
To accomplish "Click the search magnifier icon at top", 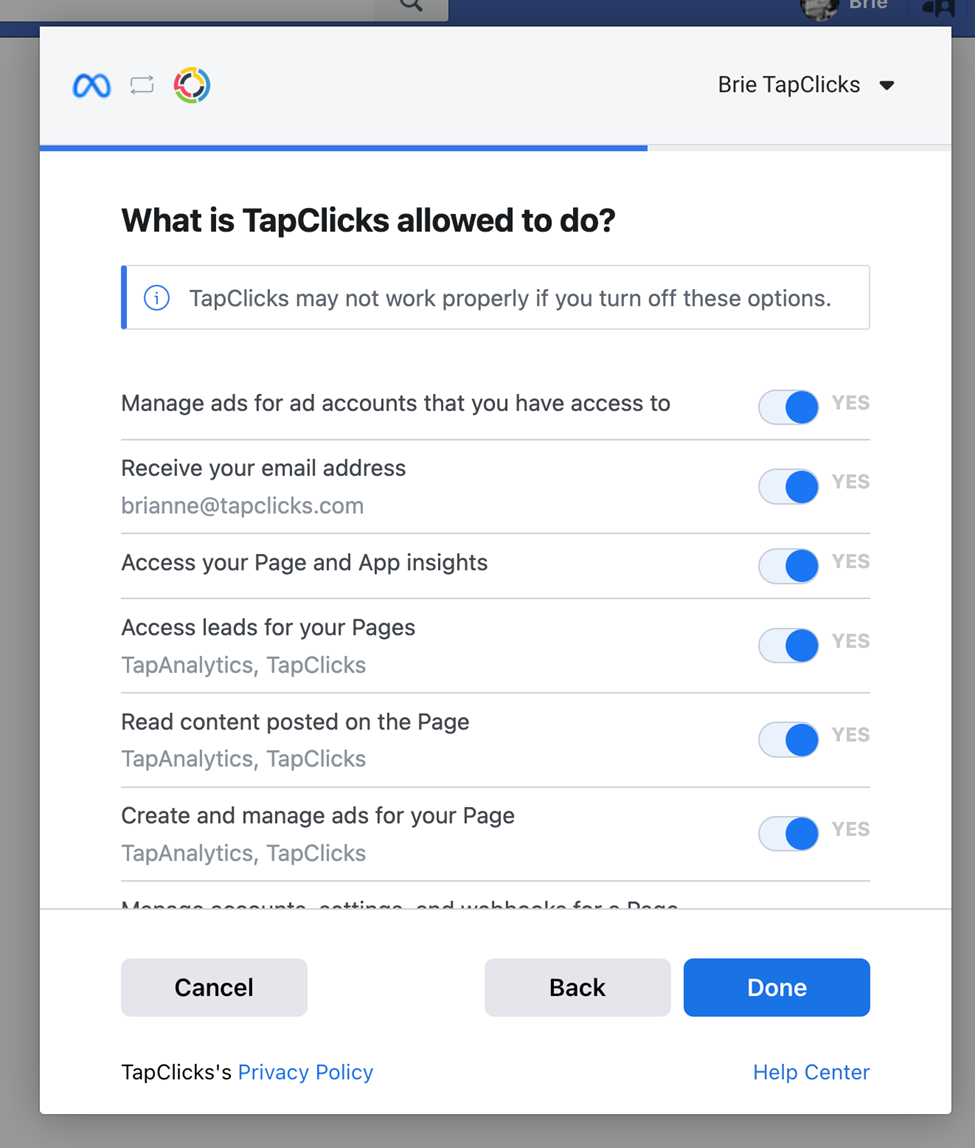I will [411, 6].
